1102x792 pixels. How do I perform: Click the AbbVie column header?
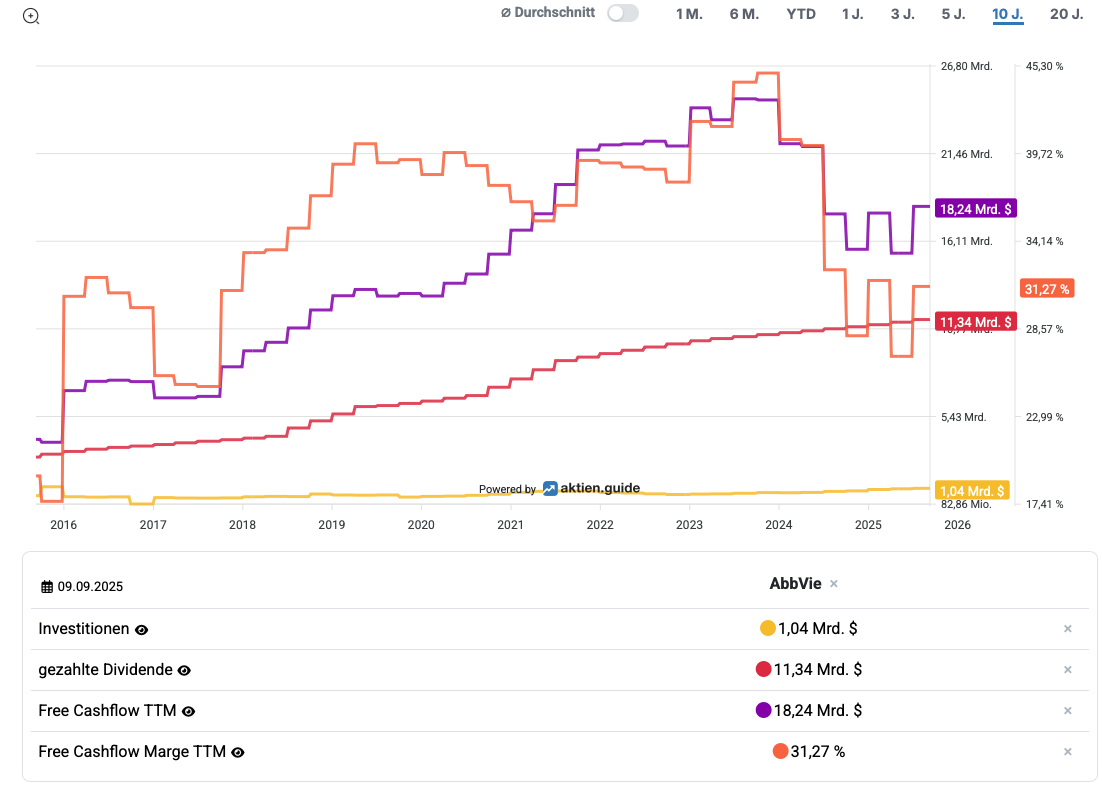(x=795, y=583)
